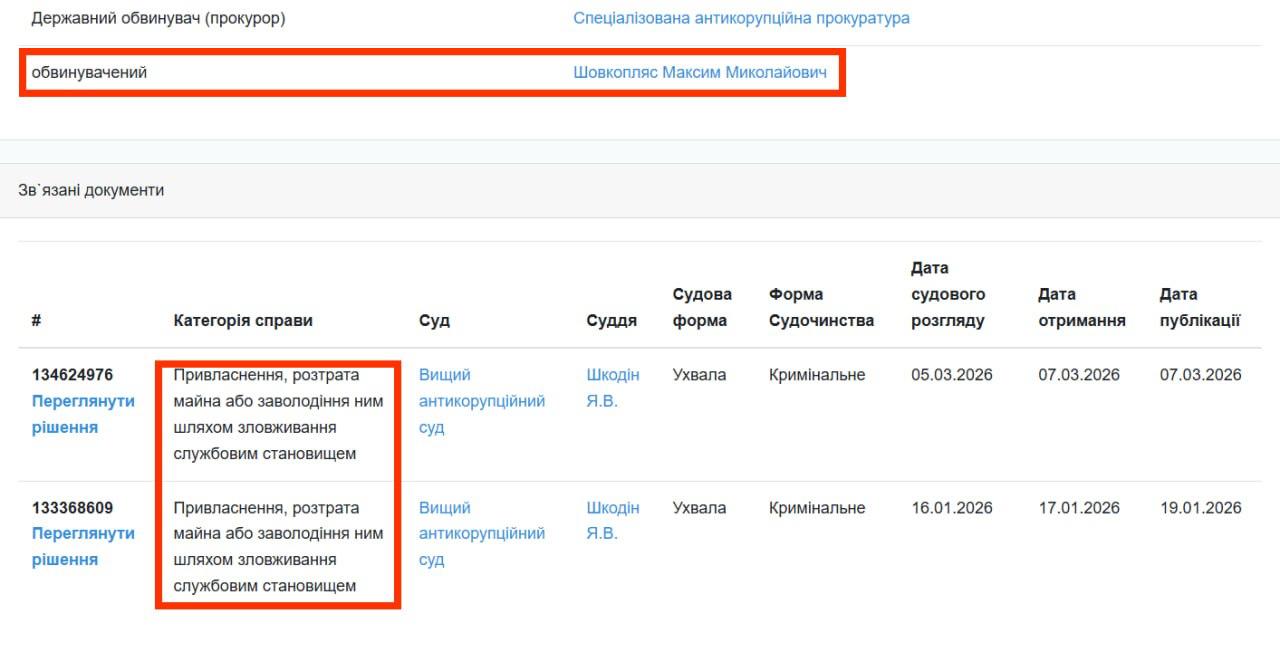The height and width of the screenshot is (652, 1280).
Task: Open Вищий антикорупційний суд link in row 133368609
Action: click(x=482, y=533)
